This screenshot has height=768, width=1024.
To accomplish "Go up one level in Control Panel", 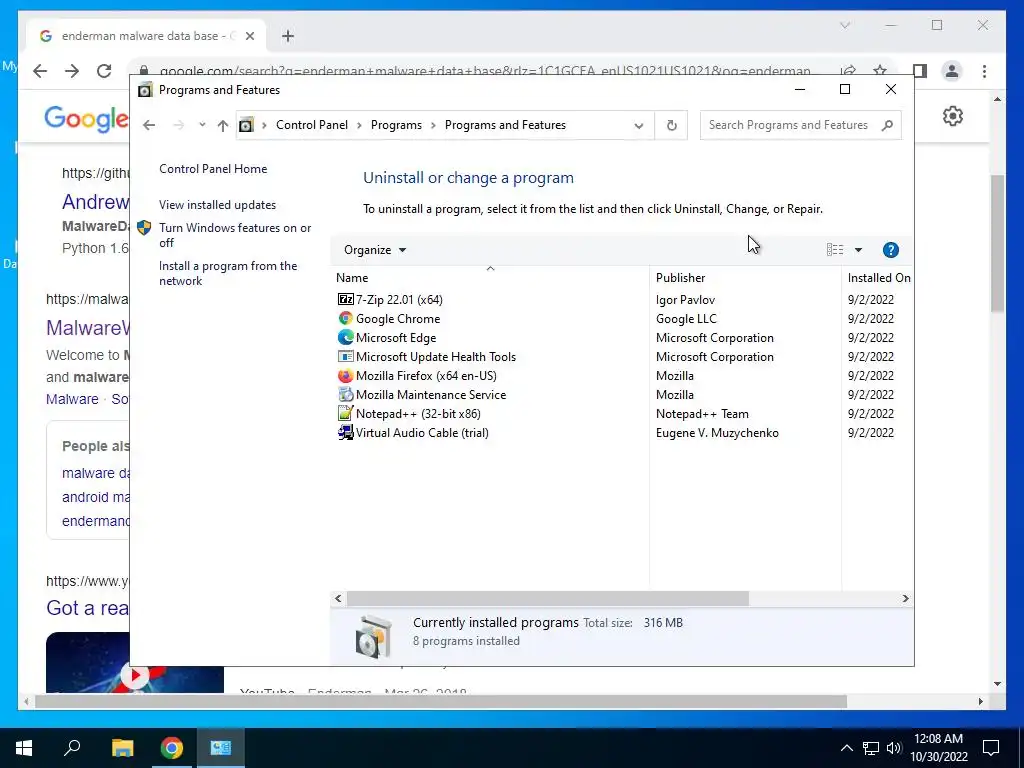I will click(223, 125).
